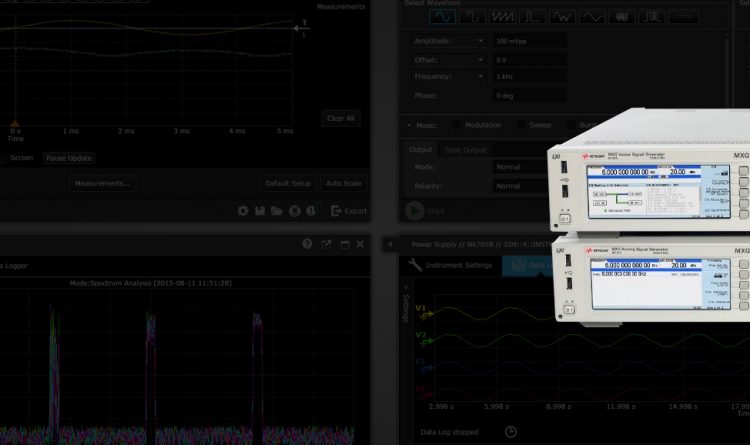Open the Offset parameter dropdown

[480, 60]
